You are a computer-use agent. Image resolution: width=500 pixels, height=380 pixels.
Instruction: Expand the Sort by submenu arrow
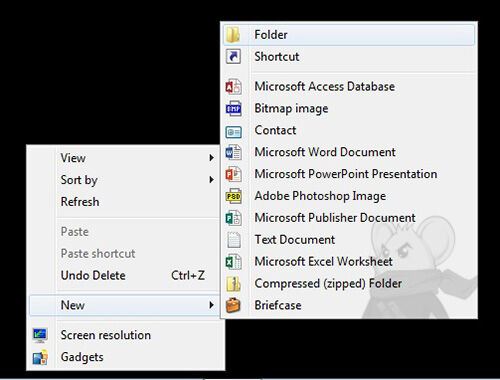coord(211,180)
